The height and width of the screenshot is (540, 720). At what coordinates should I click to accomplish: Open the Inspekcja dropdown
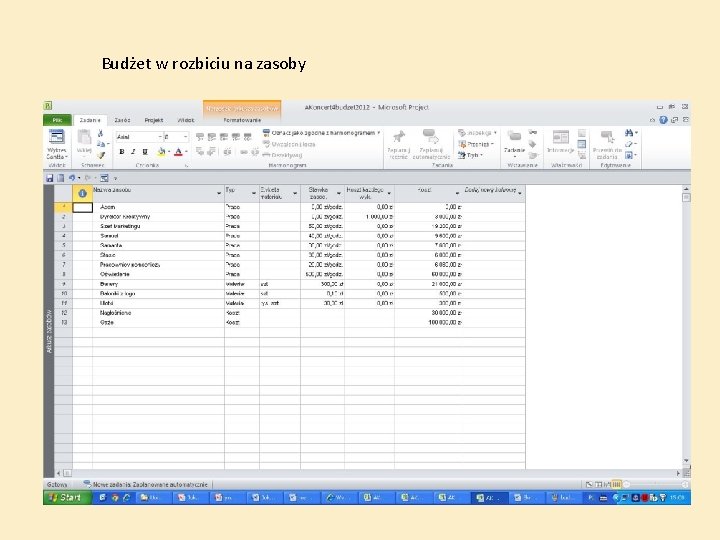[477, 133]
